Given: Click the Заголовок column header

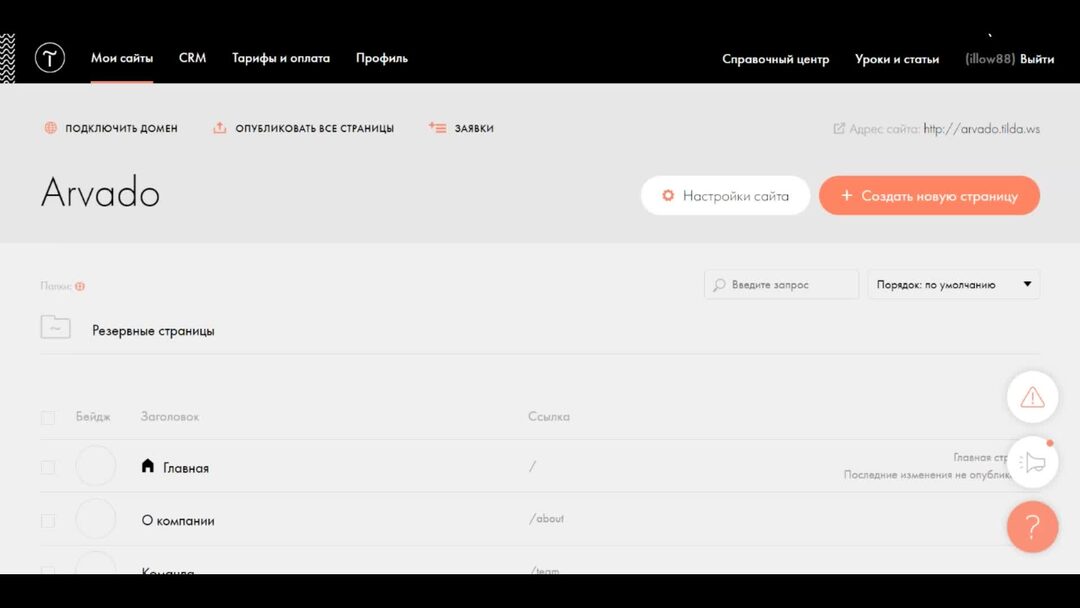Looking at the screenshot, I should [169, 417].
